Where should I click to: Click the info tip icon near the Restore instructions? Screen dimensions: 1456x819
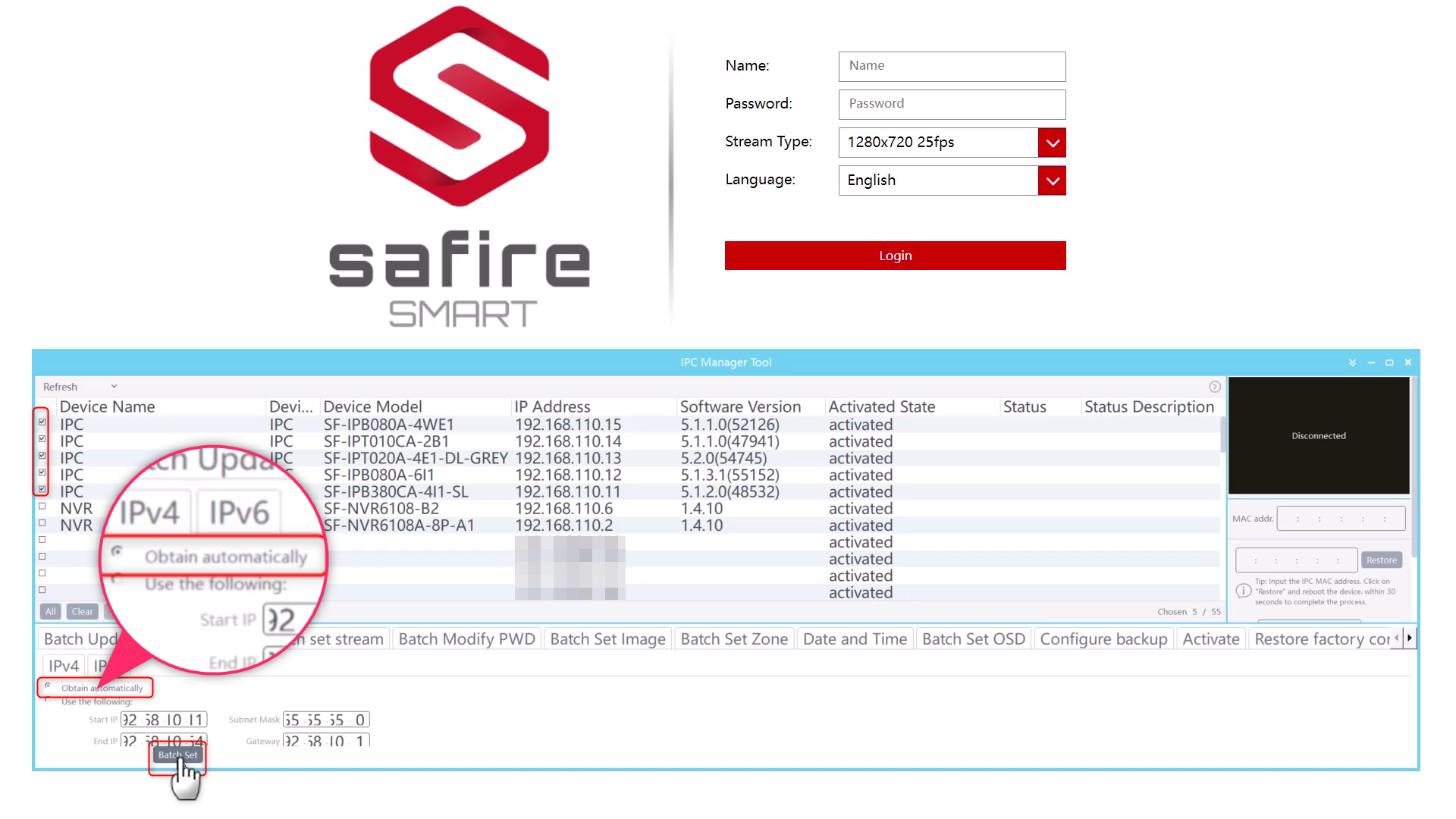click(x=1243, y=591)
